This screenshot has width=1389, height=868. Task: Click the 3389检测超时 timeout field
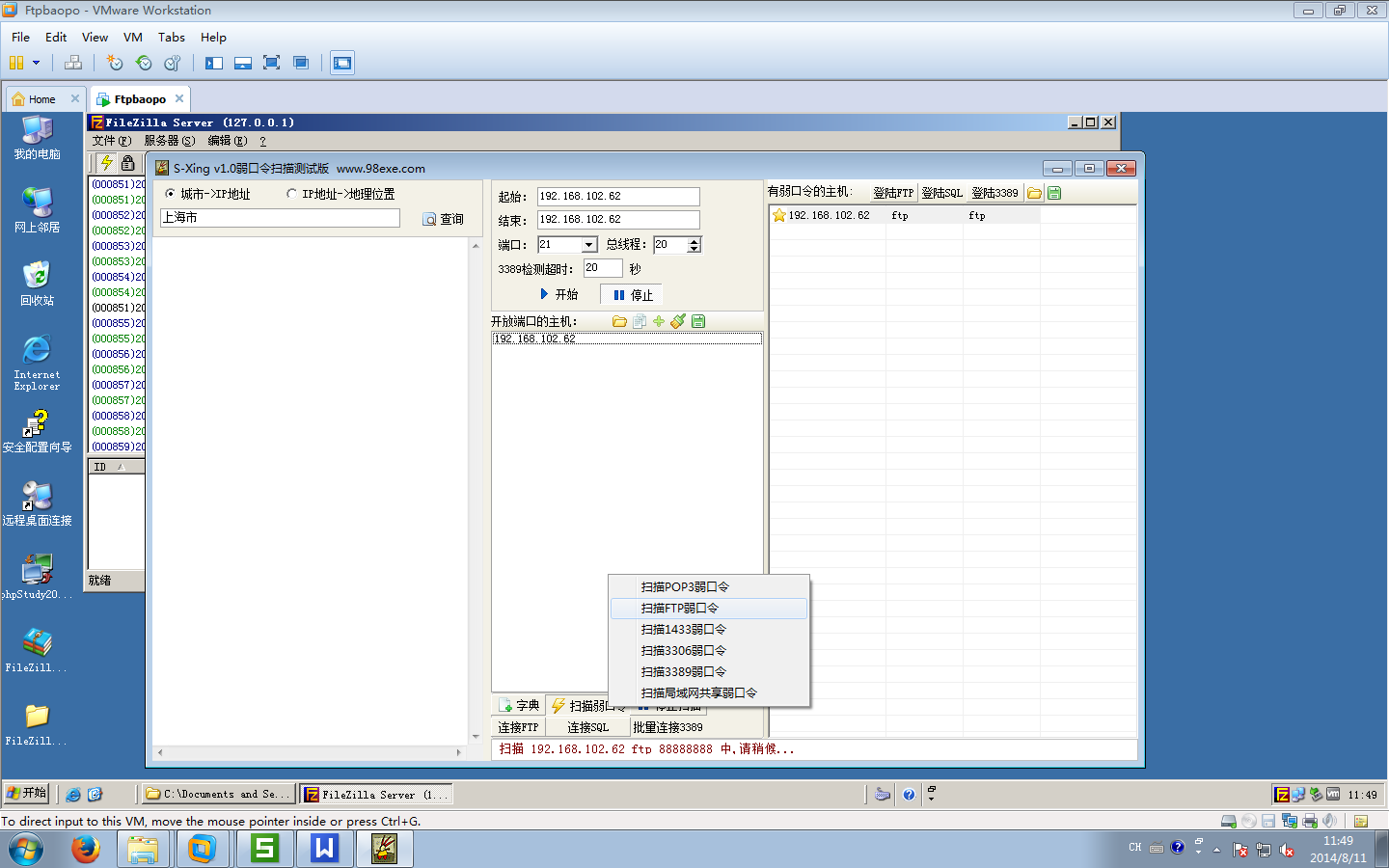[603, 268]
